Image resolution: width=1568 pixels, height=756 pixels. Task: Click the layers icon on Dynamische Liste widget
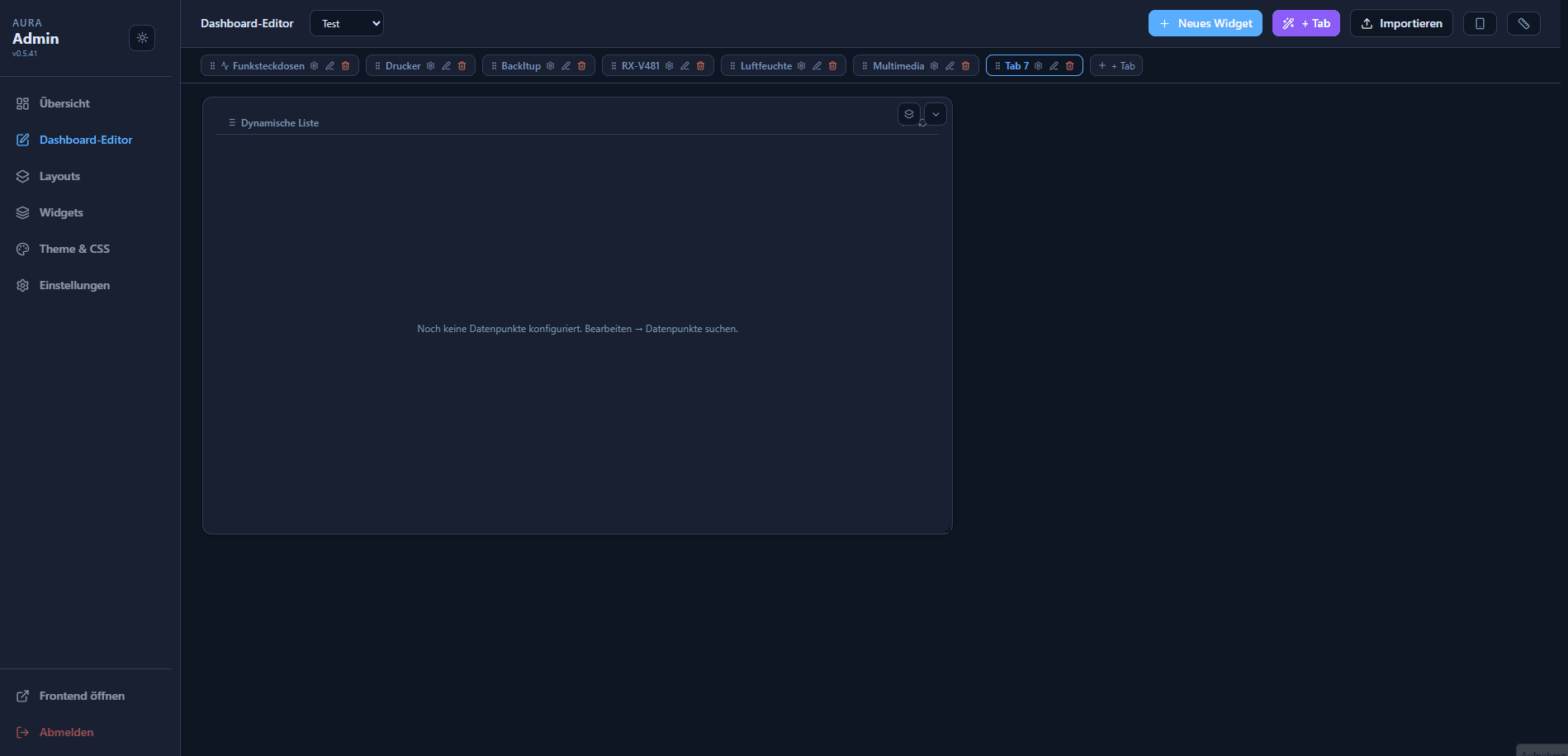click(x=909, y=114)
